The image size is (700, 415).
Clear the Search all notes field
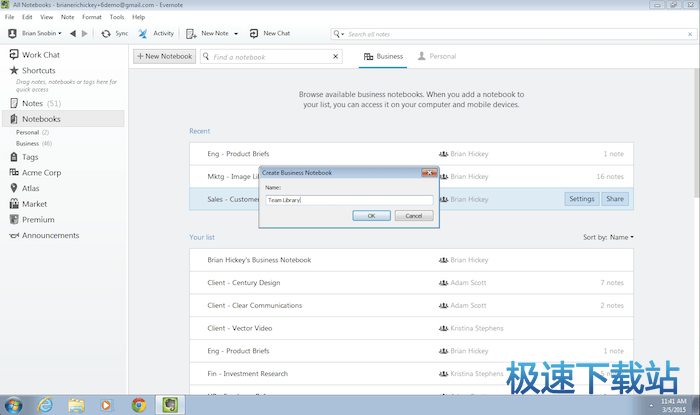click(690, 34)
